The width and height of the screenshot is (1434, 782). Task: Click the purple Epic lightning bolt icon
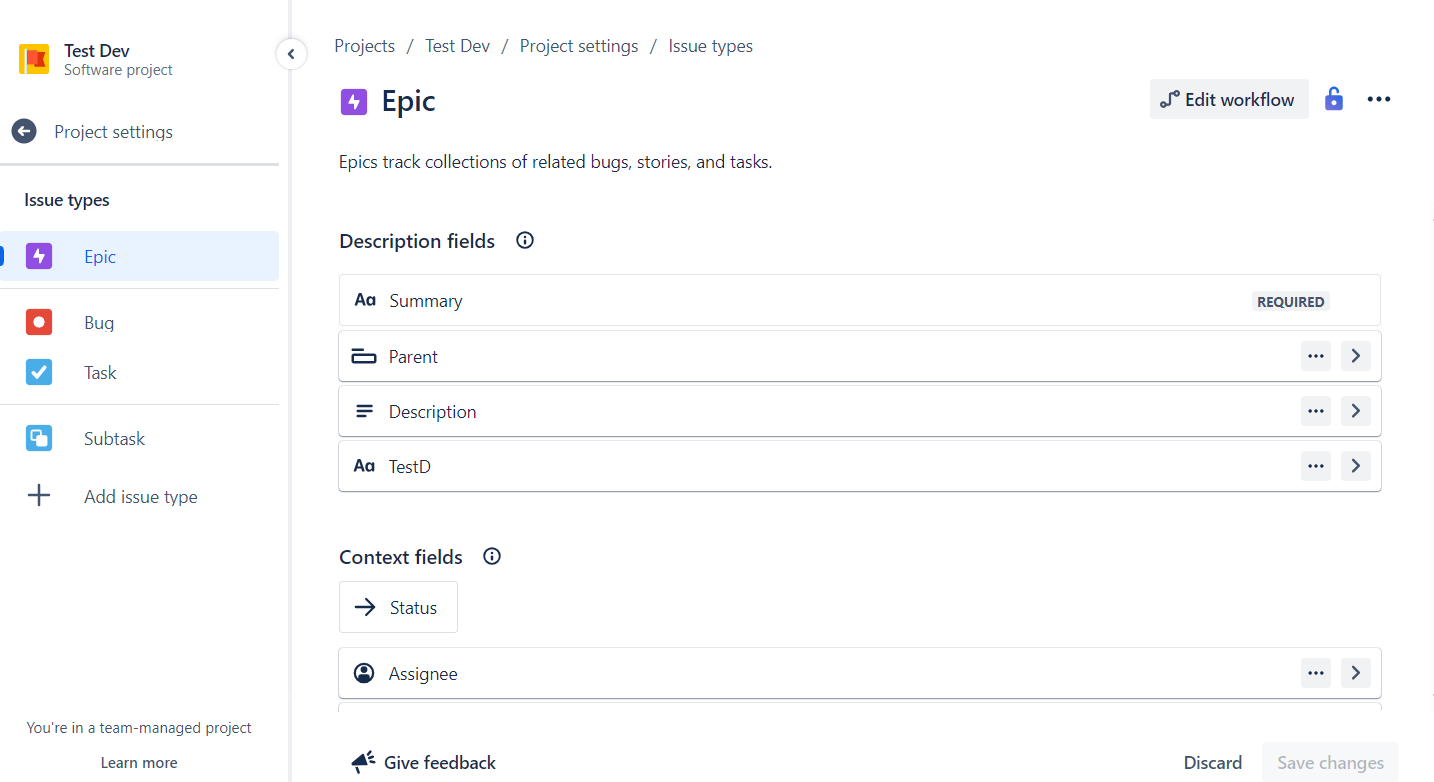point(38,256)
